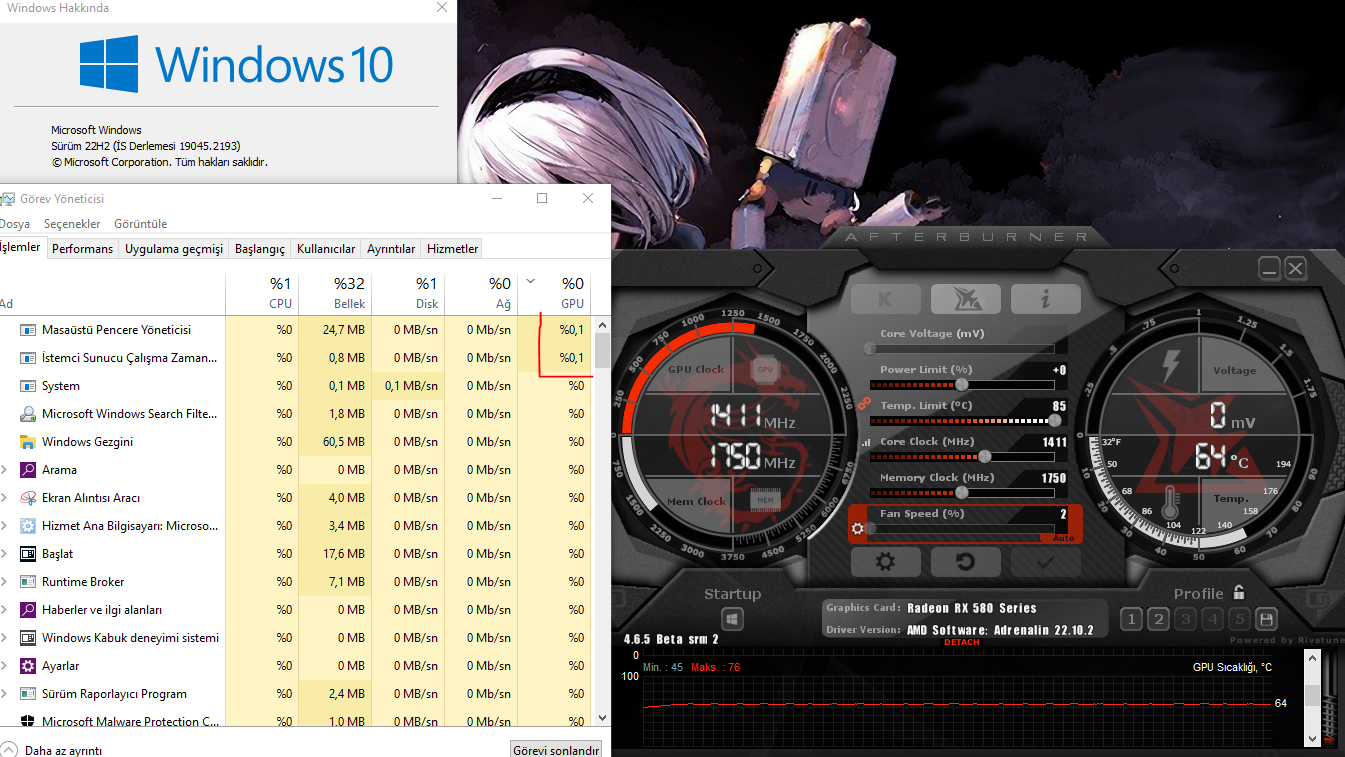The width and height of the screenshot is (1345, 757).
Task: Click the thermometer icon in the temperature gauge
Action: point(1172,503)
